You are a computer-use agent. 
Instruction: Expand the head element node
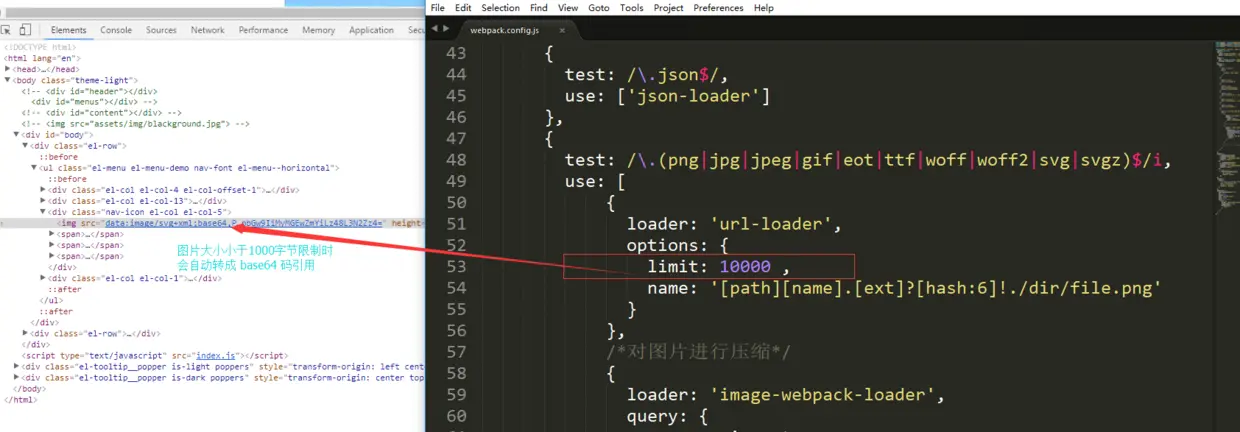coord(8,69)
